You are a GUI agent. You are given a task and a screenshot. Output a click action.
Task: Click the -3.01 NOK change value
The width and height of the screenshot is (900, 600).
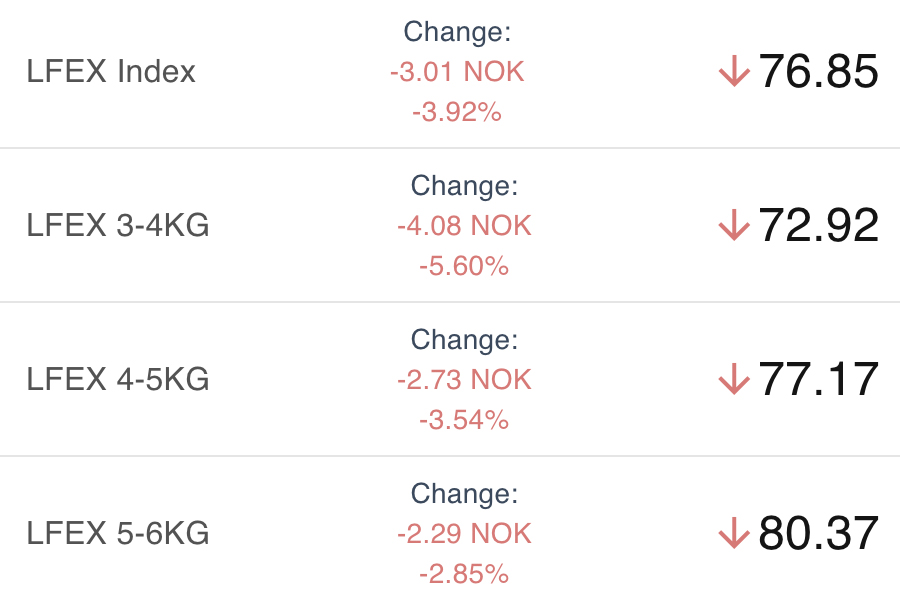coord(457,72)
